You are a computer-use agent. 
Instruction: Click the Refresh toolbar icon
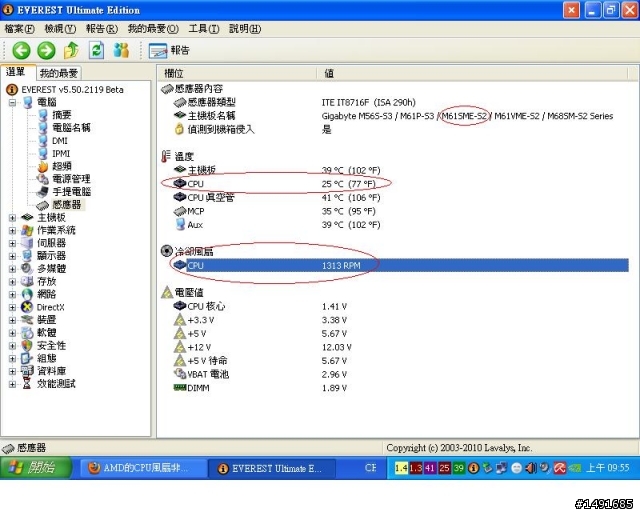[x=96, y=51]
